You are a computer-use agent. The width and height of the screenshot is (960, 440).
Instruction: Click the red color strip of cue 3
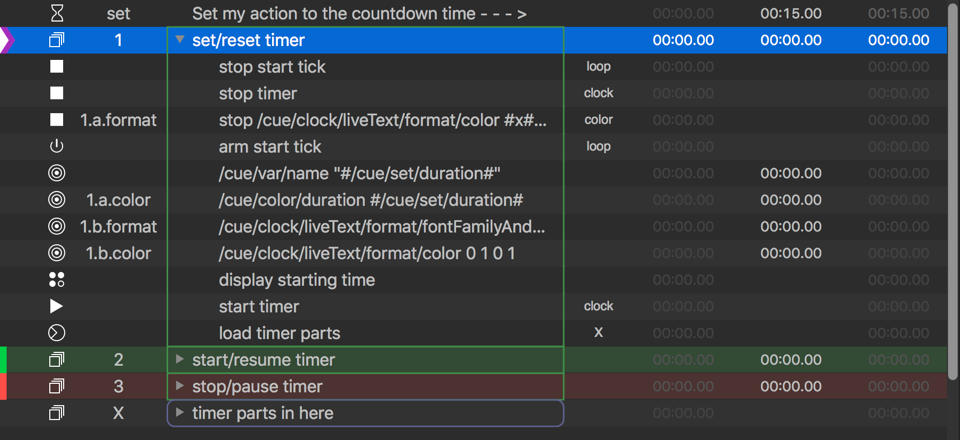tap(3, 386)
